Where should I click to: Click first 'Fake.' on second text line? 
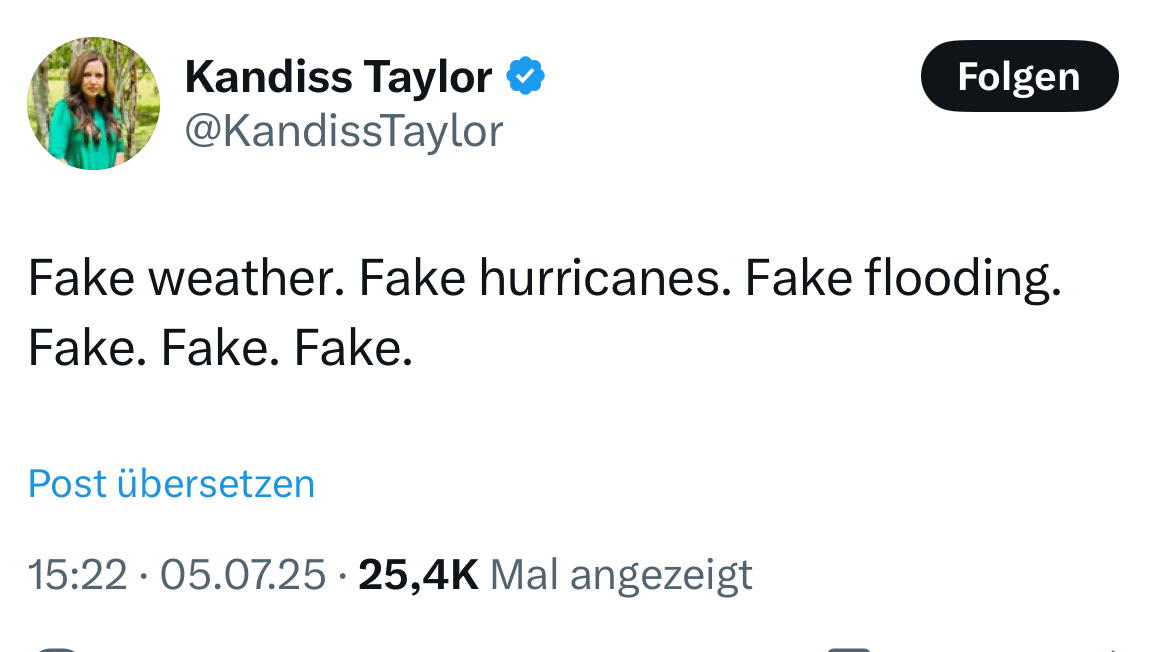tap(87, 347)
